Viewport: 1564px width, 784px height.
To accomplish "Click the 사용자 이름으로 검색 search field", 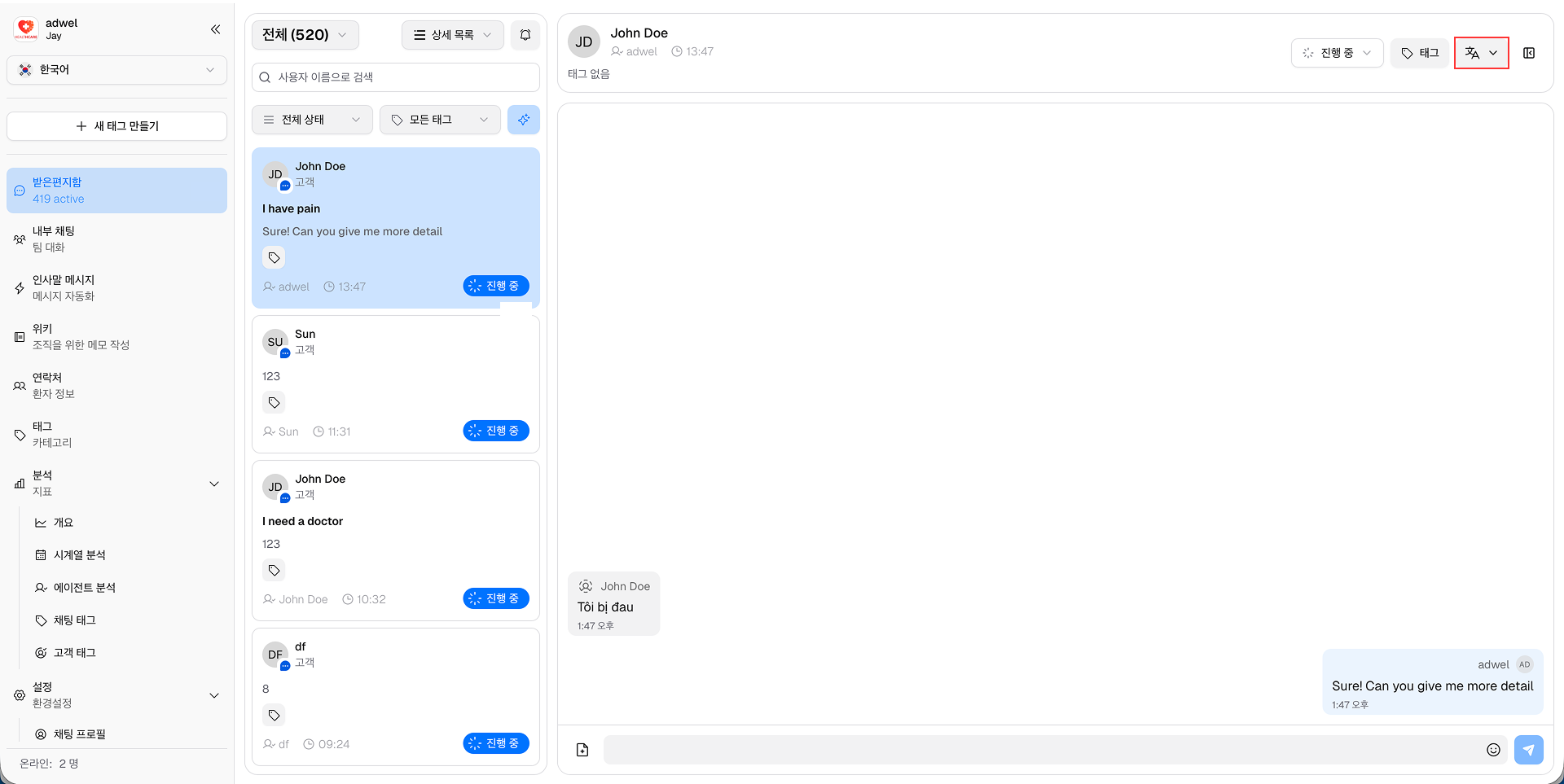I will coord(395,77).
